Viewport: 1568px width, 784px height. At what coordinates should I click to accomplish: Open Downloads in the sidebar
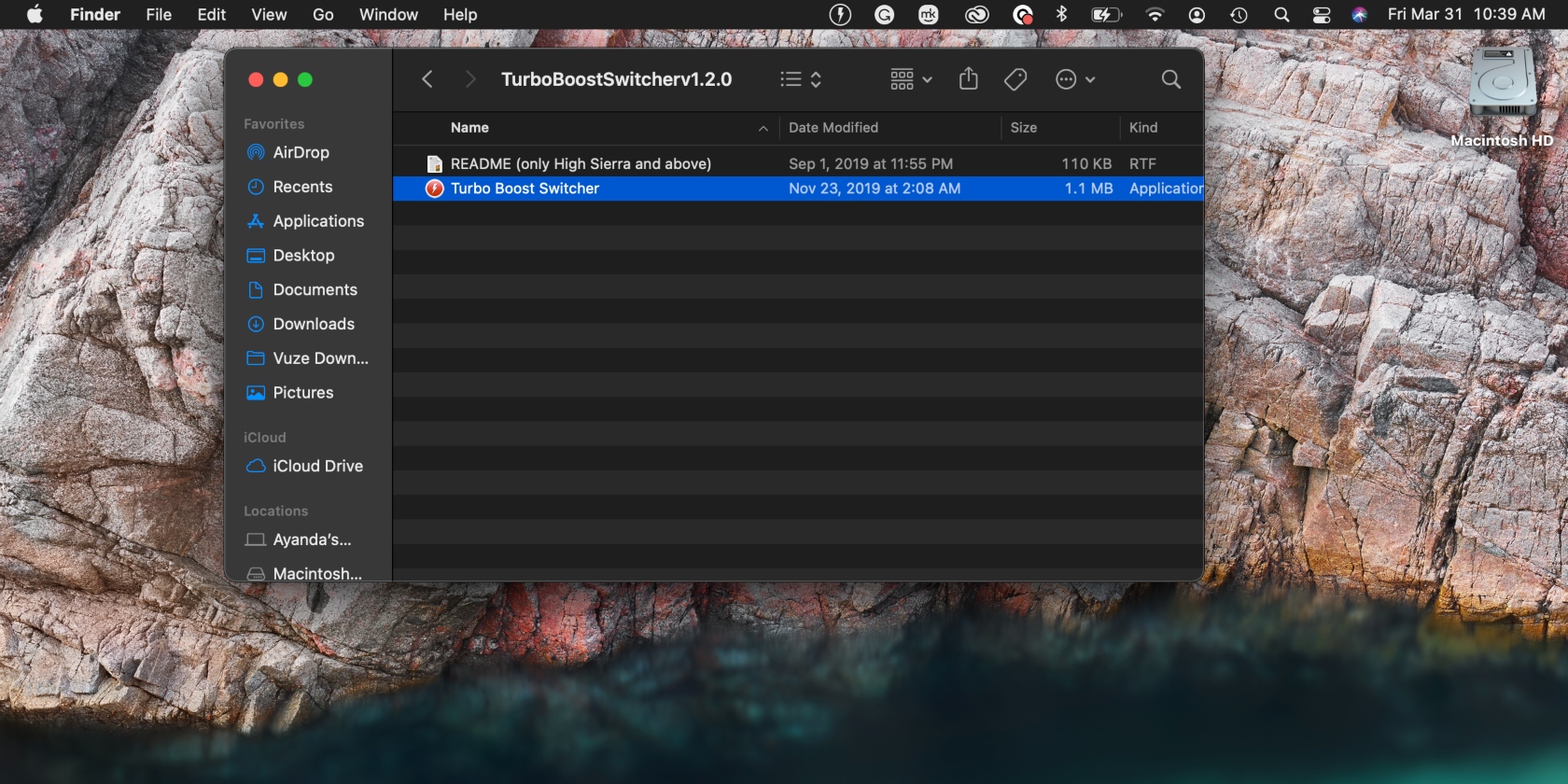[x=314, y=324]
